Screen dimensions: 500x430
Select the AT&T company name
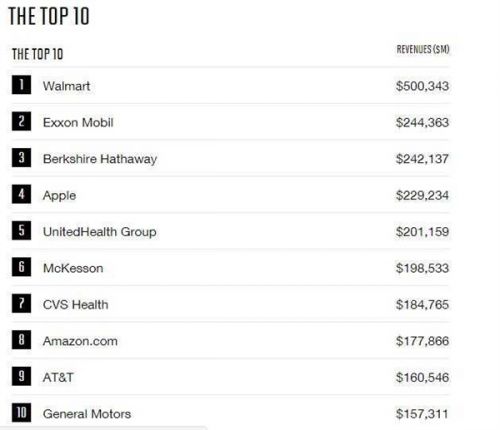click(58, 377)
